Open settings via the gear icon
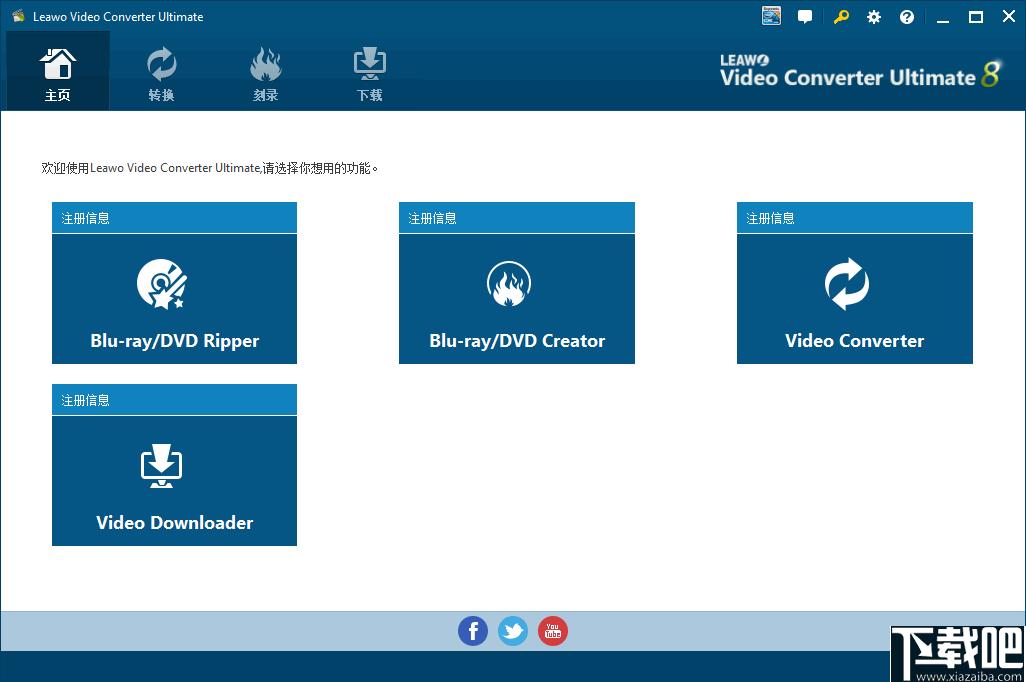 (x=874, y=17)
